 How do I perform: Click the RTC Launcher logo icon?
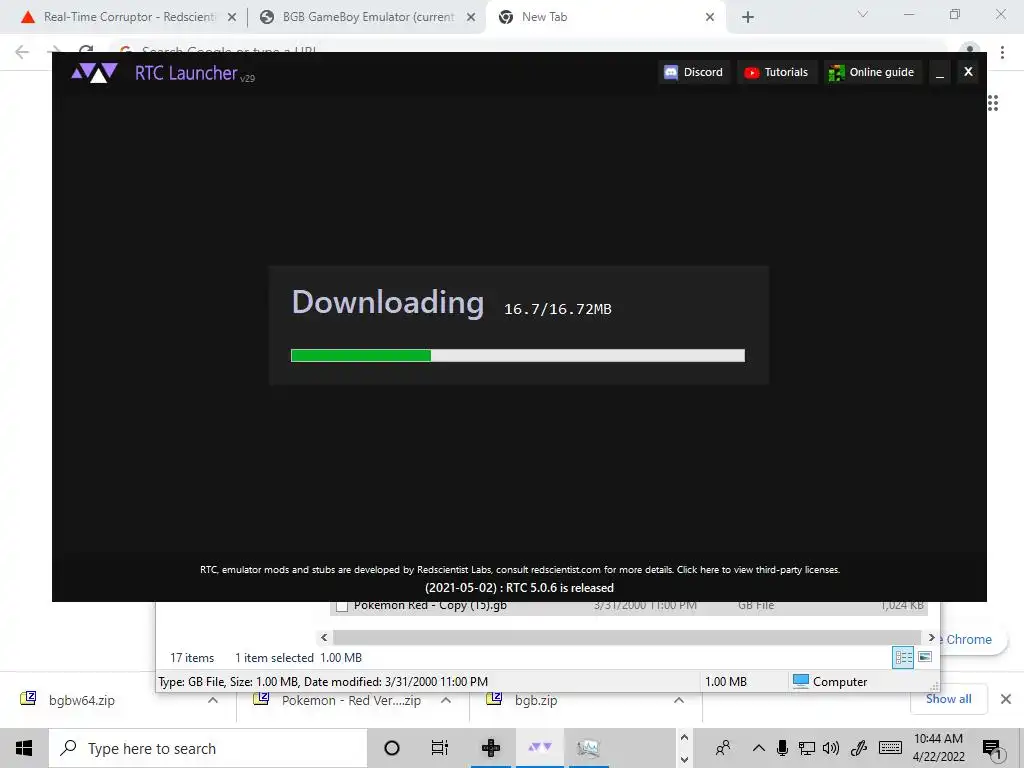point(95,72)
